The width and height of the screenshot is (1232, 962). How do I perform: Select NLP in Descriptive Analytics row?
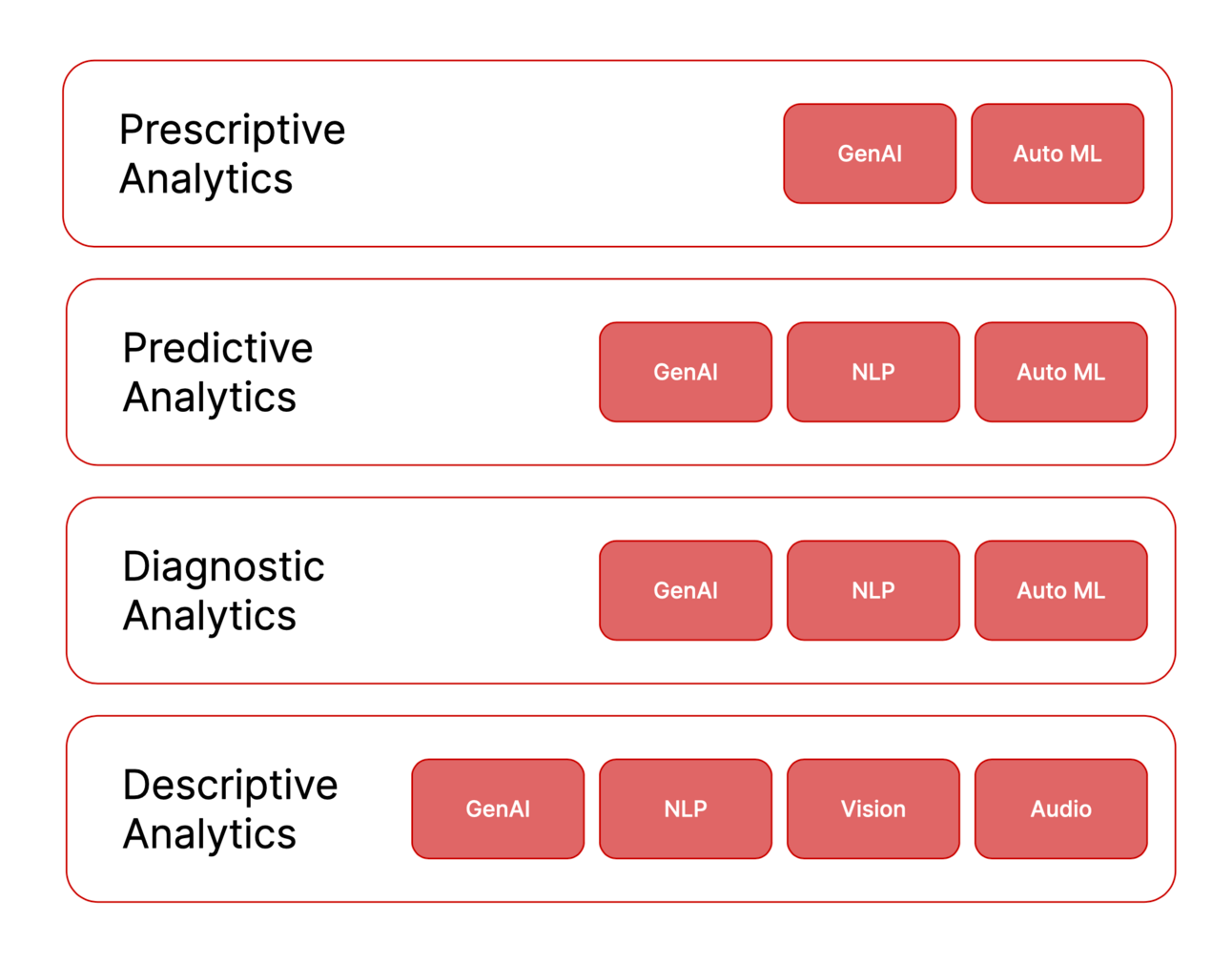[x=686, y=808]
